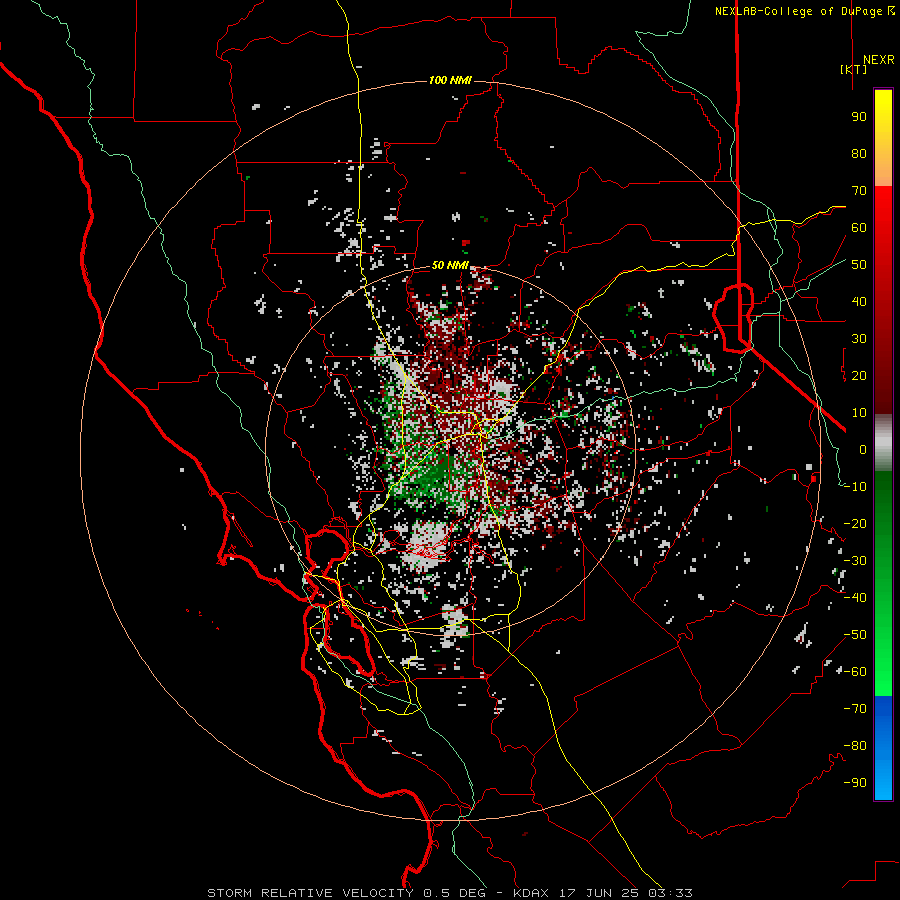Click the -20 velocity scale label
The width and height of the screenshot is (900, 900).
click(855, 524)
